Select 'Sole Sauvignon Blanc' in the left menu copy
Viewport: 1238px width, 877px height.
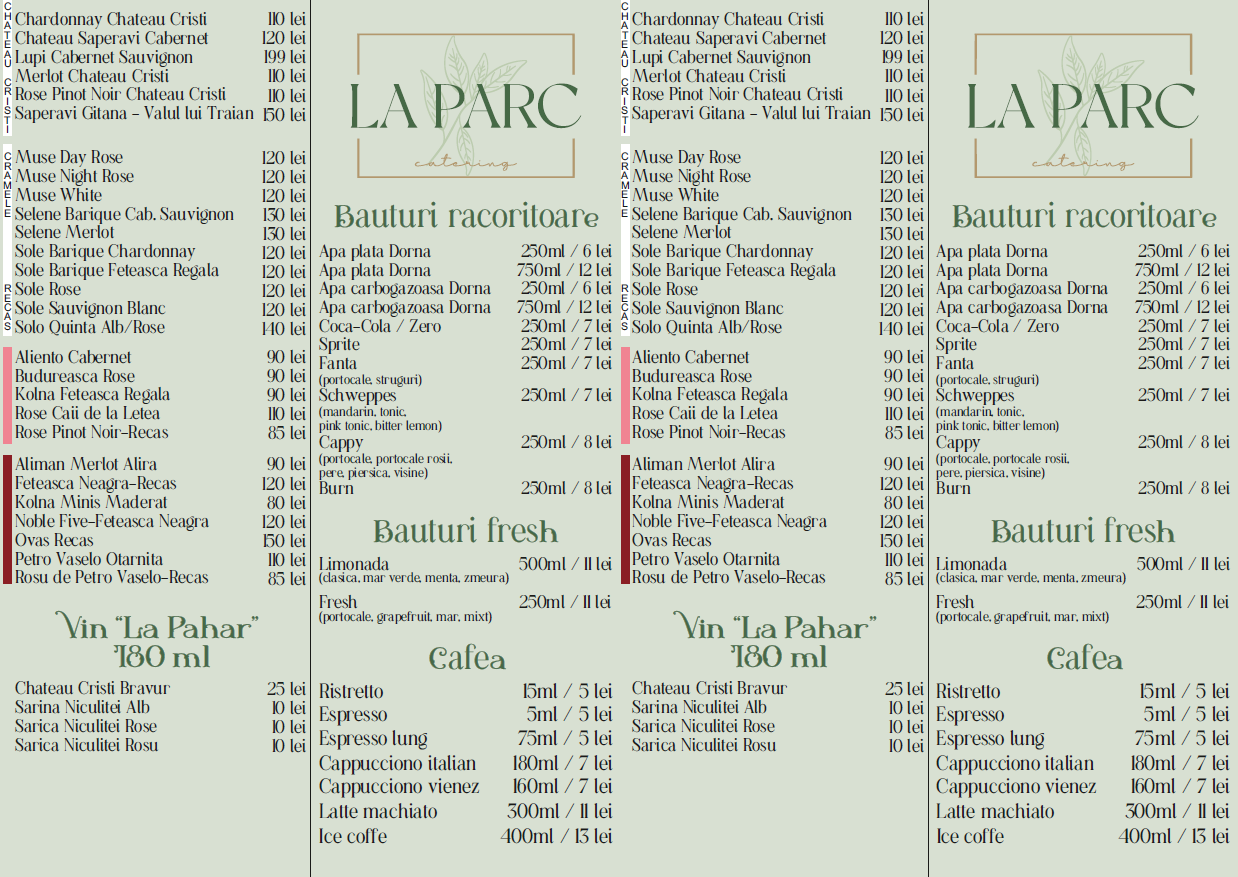(x=90, y=308)
